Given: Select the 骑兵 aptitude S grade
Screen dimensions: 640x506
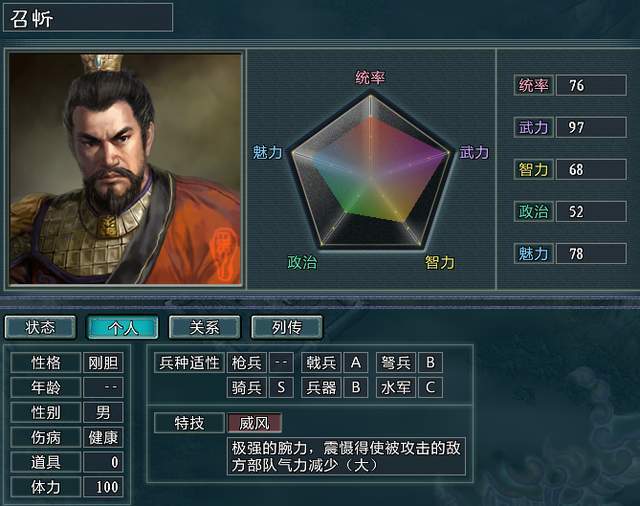Looking at the screenshot, I should pyautogui.click(x=281, y=387).
